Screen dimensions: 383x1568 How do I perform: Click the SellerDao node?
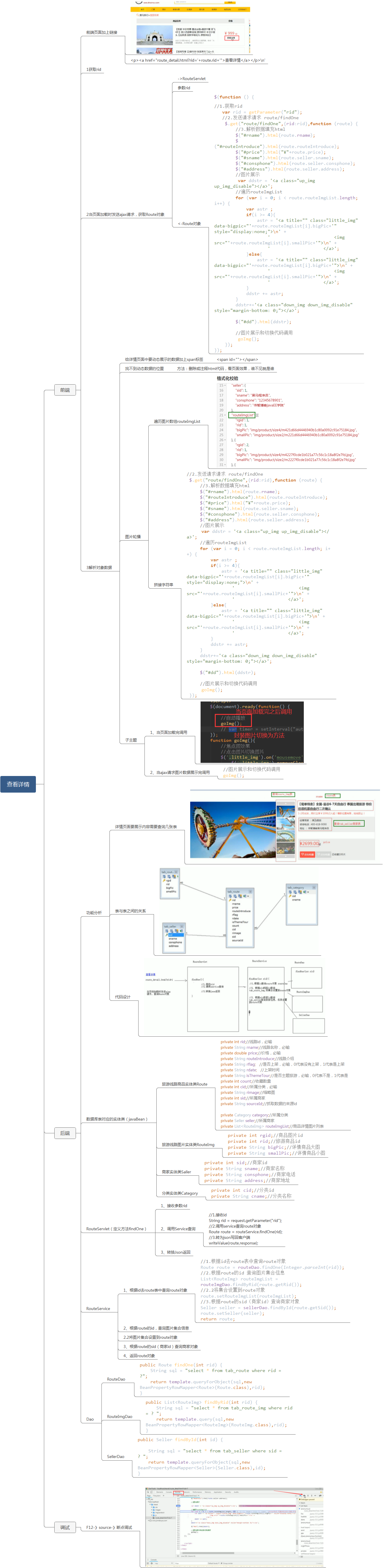pos(115,1457)
